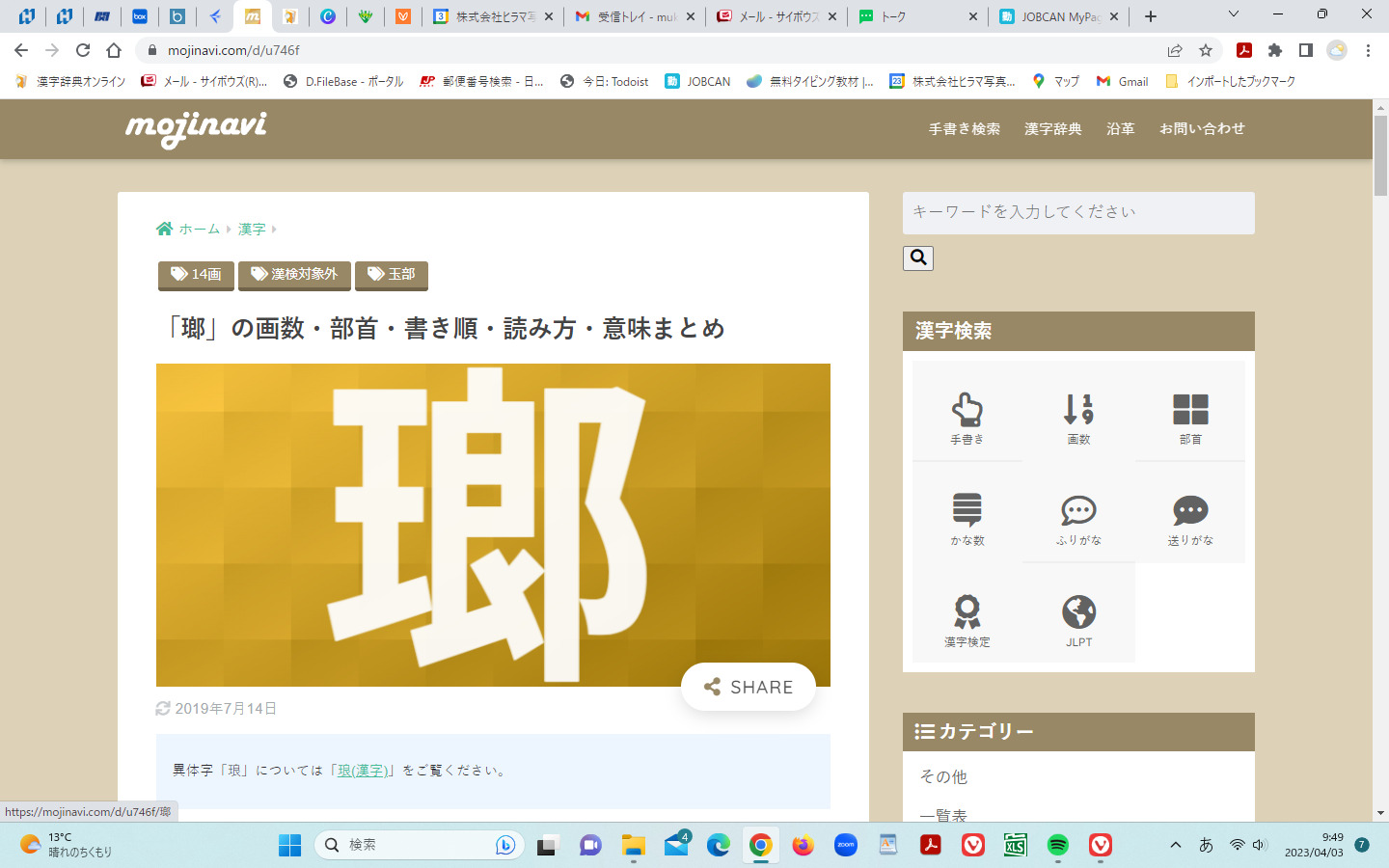
Task: Open お問い合わせ in the site header menu
Action: pyautogui.click(x=1202, y=128)
